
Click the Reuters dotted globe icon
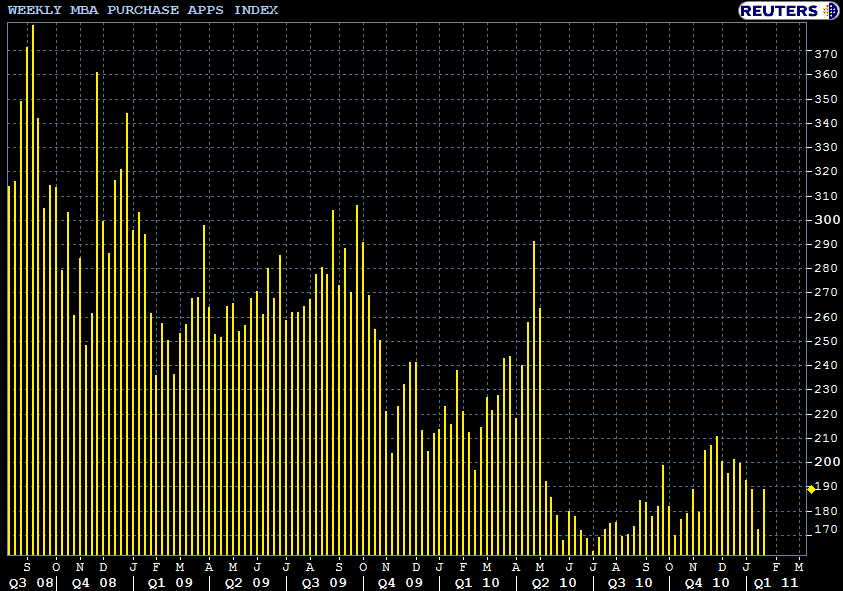(830, 10)
